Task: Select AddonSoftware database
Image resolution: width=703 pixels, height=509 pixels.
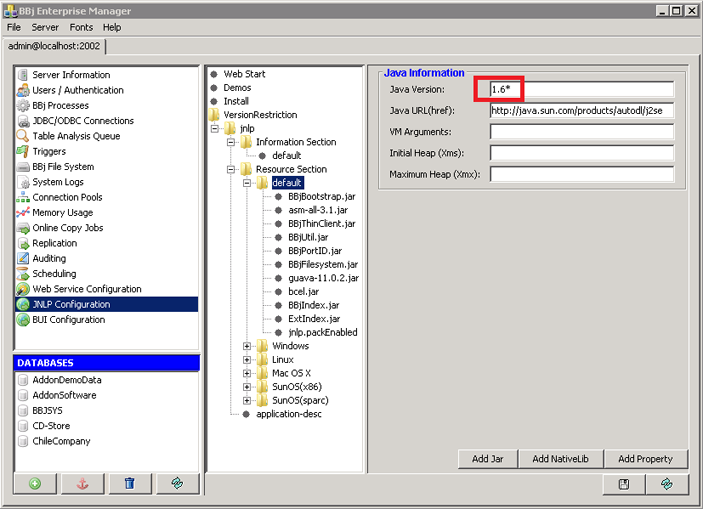Action: tap(64, 396)
